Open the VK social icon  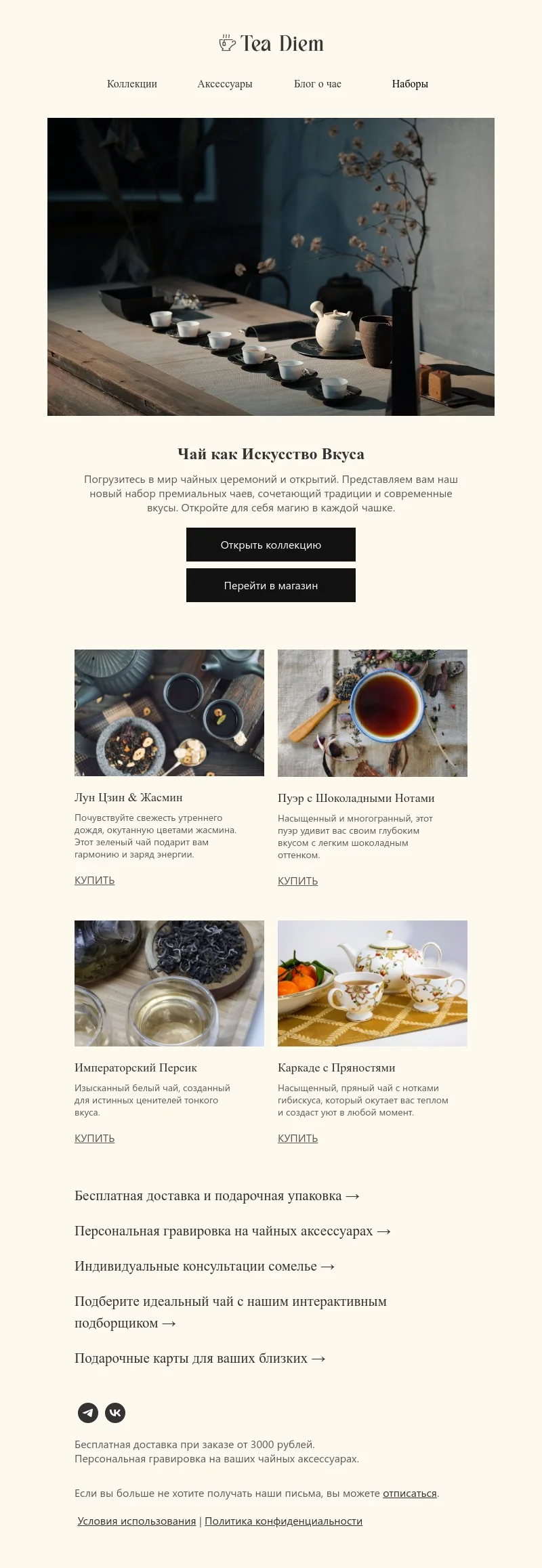(115, 1413)
